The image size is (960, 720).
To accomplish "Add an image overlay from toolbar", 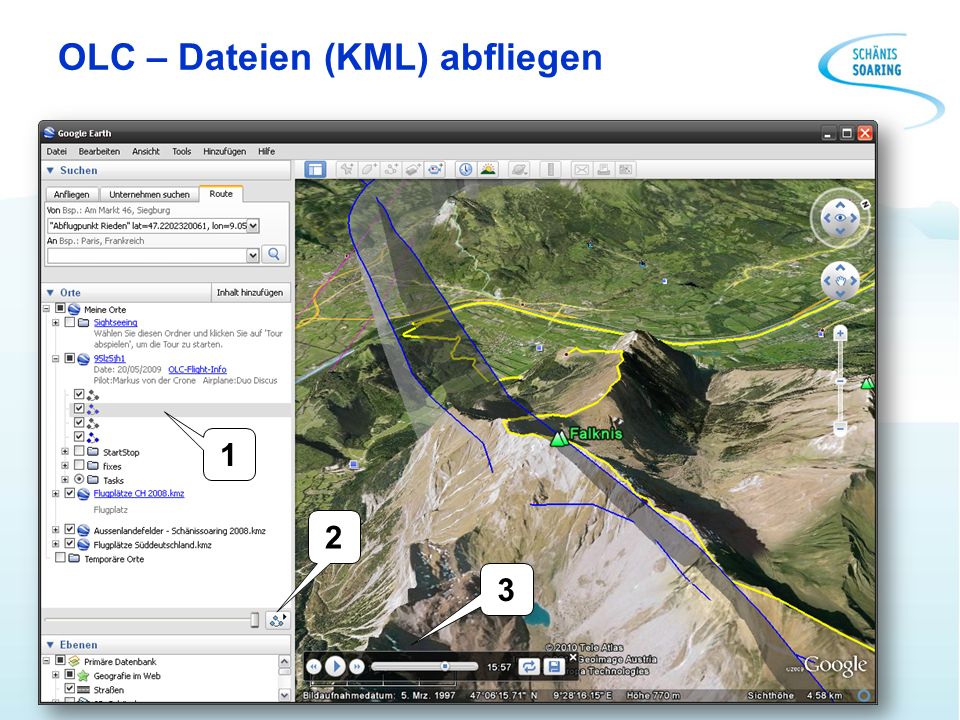I will [413, 170].
